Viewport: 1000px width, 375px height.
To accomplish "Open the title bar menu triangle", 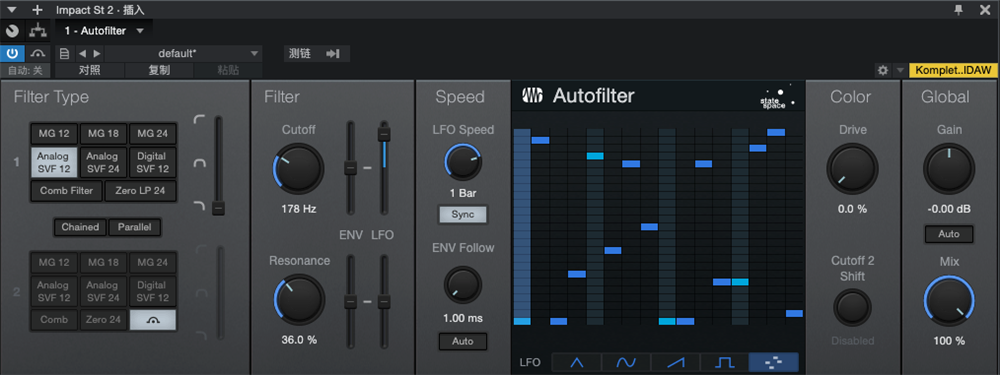I will [11, 10].
